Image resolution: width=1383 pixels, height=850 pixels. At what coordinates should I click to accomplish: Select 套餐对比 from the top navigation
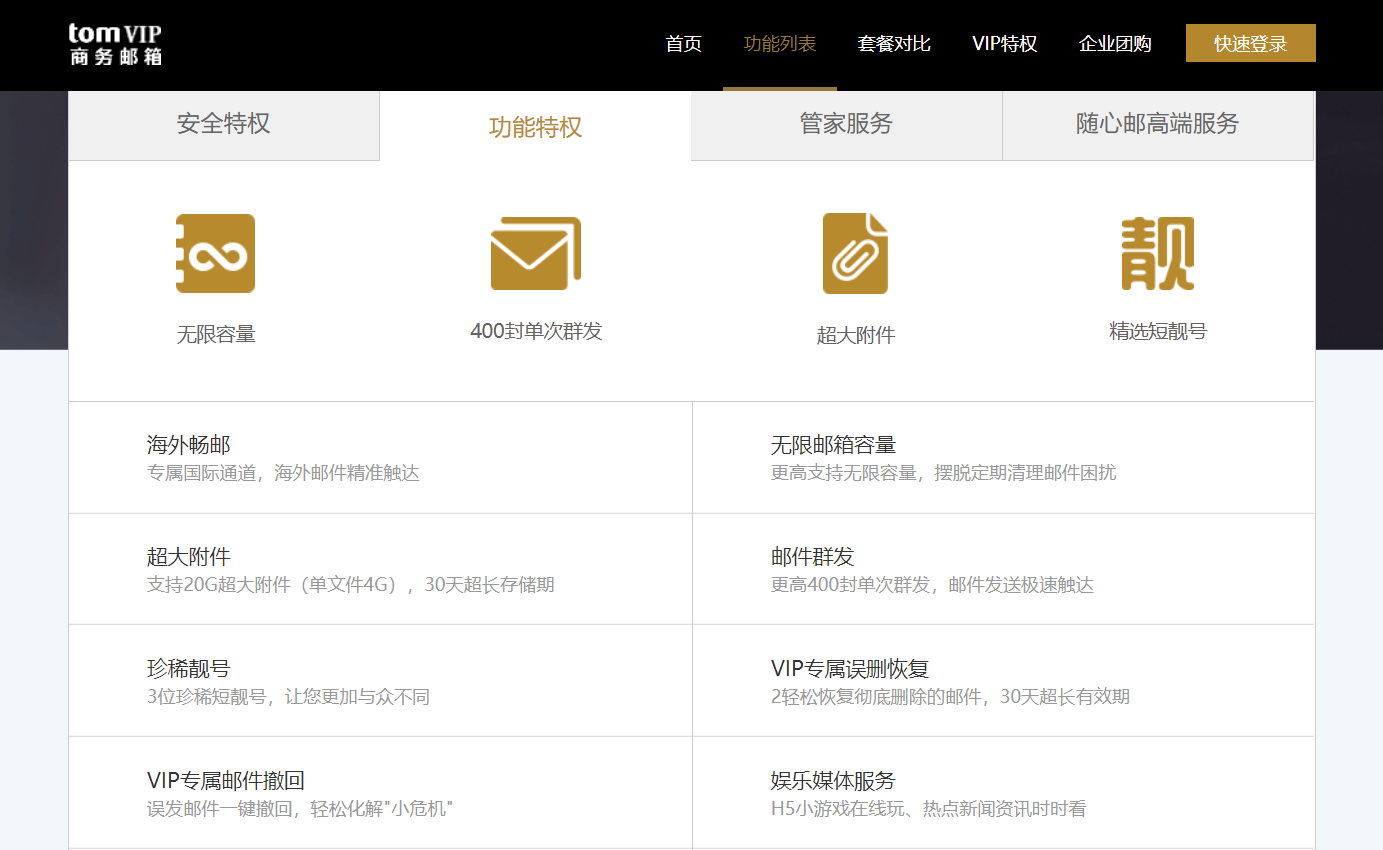[893, 44]
